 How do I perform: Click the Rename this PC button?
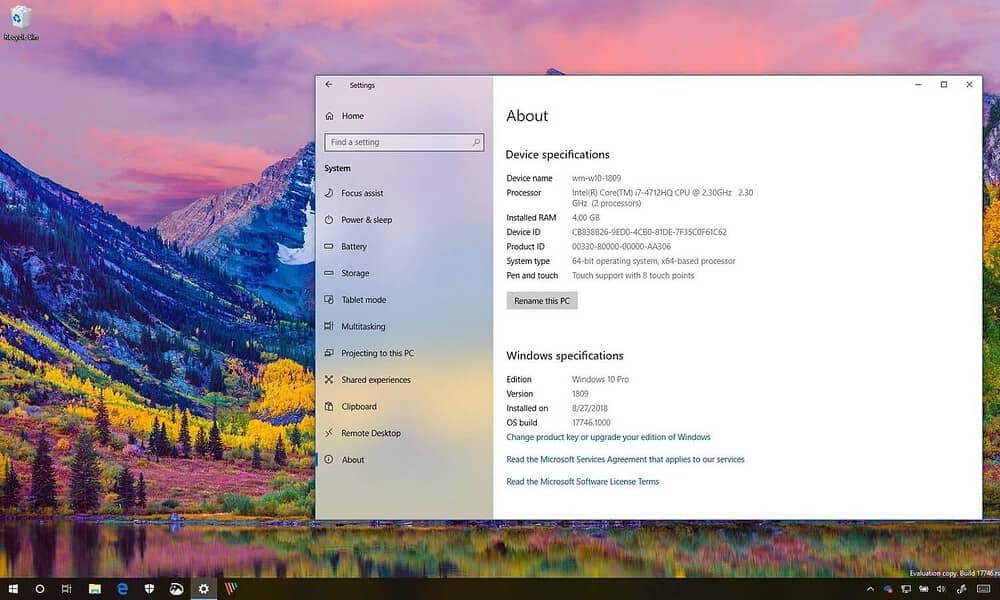pos(541,300)
